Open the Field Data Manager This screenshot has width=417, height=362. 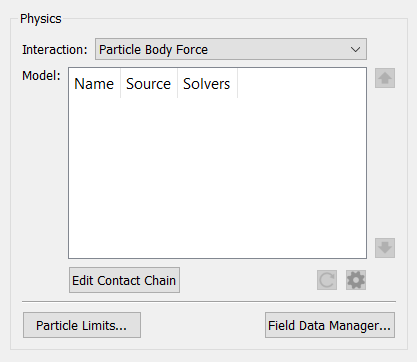[x=330, y=325]
